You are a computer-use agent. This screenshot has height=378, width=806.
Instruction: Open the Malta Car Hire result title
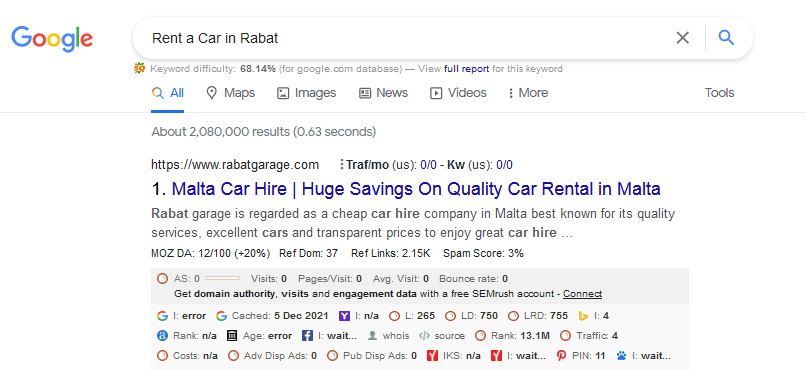[416, 189]
